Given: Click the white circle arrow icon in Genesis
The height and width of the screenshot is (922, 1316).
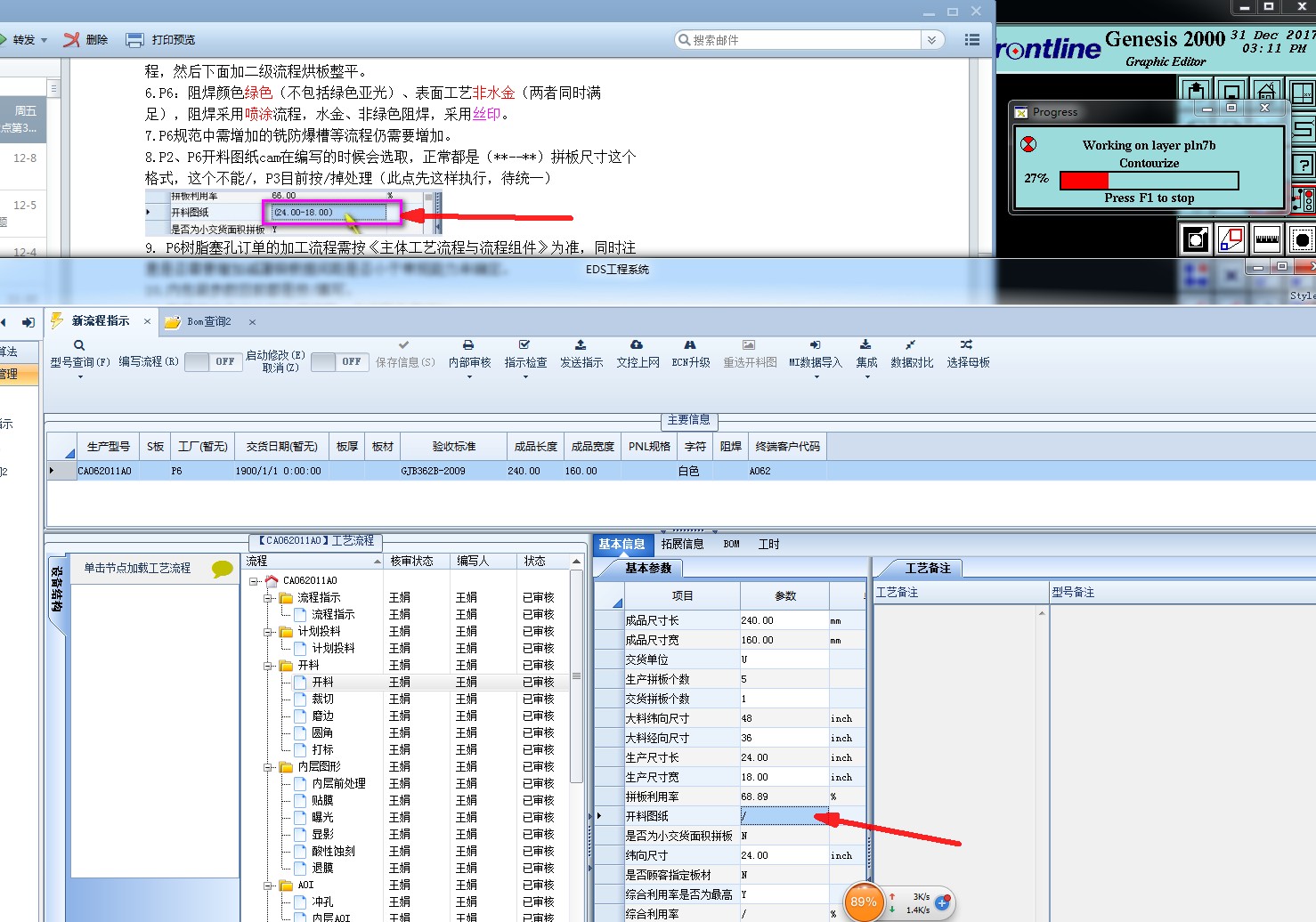Looking at the screenshot, I should 1196,239.
